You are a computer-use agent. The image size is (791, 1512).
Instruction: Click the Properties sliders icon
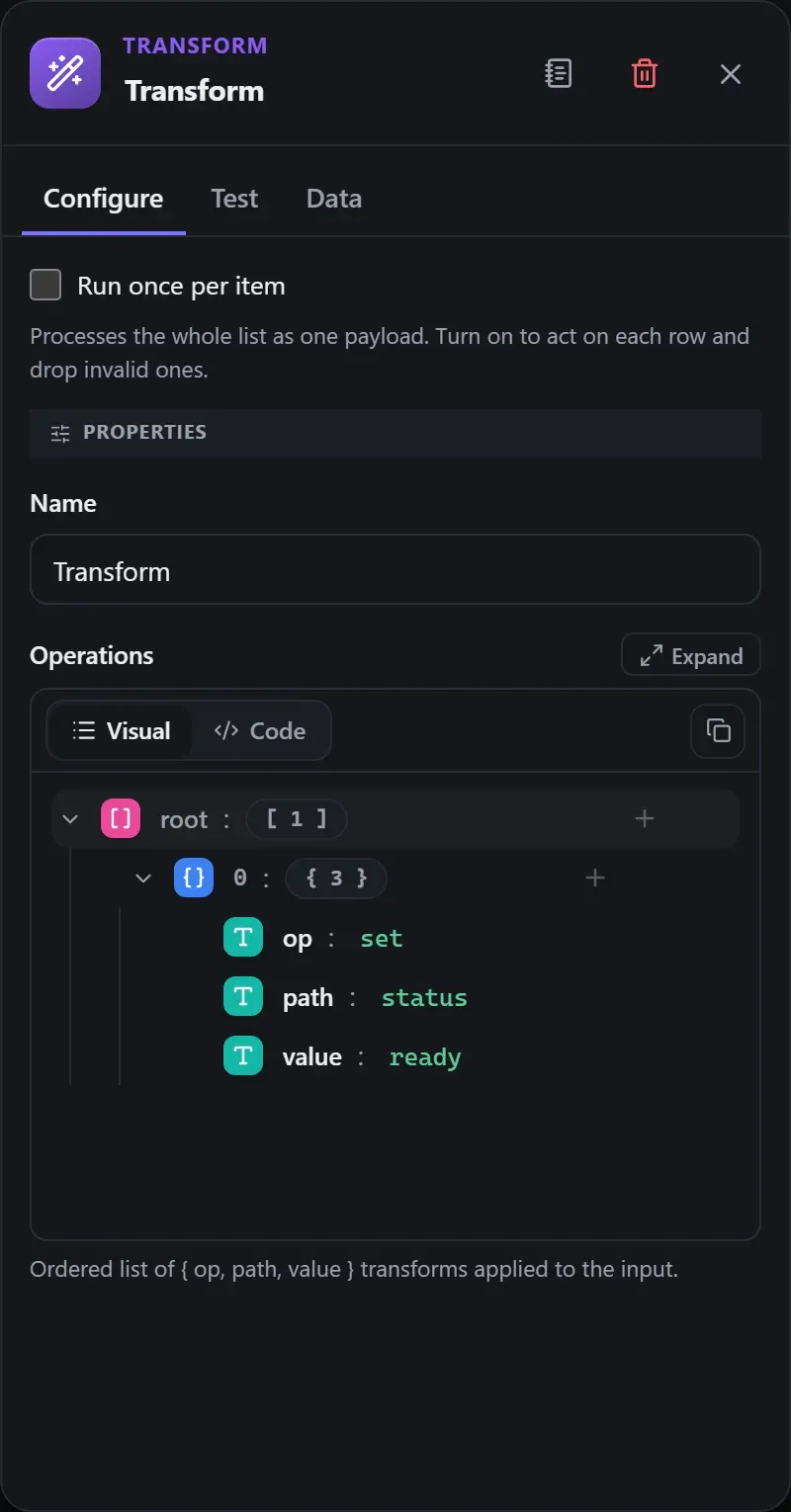[x=60, y=433]
